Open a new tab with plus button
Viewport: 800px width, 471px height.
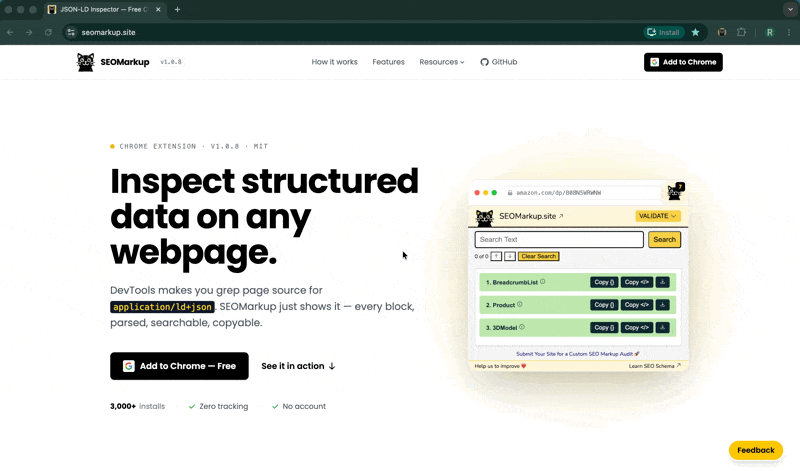tap(177, 9)
